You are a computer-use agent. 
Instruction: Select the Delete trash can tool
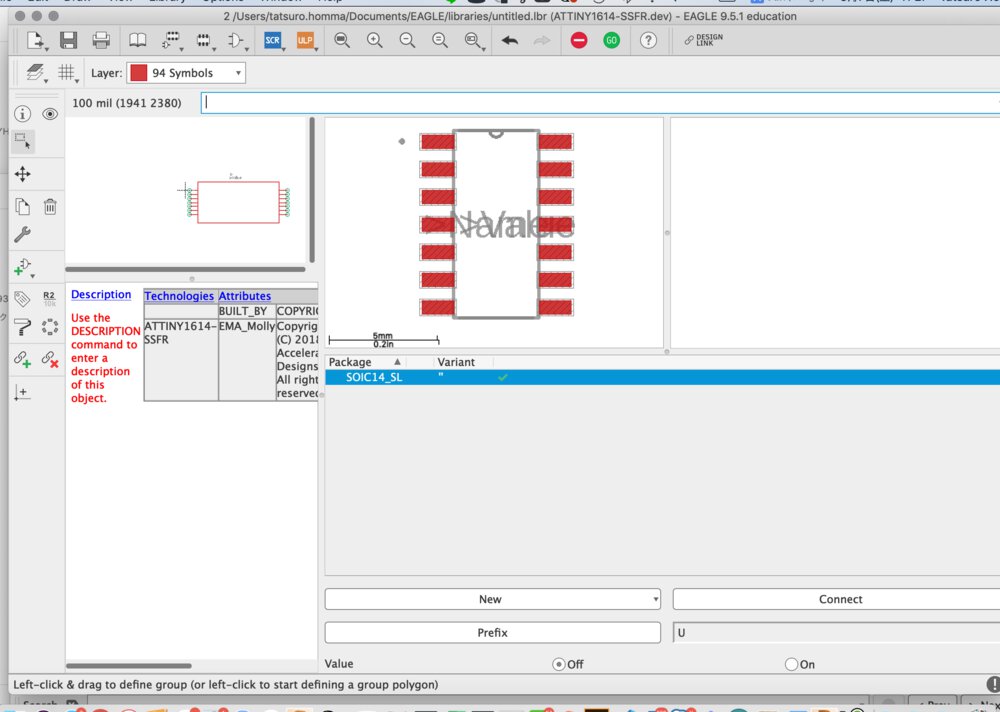click(x=50, y=207)
